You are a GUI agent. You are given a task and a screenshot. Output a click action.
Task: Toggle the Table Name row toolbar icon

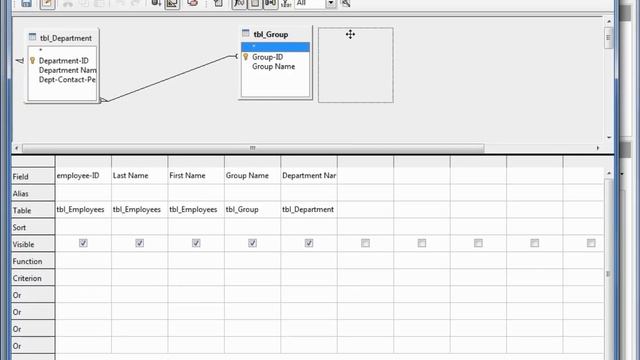coord(255,3)
